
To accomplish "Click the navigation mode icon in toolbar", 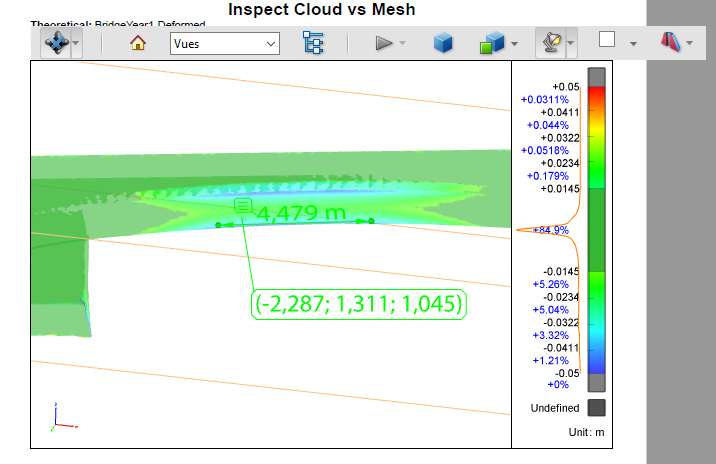I will tap(55, 43).
